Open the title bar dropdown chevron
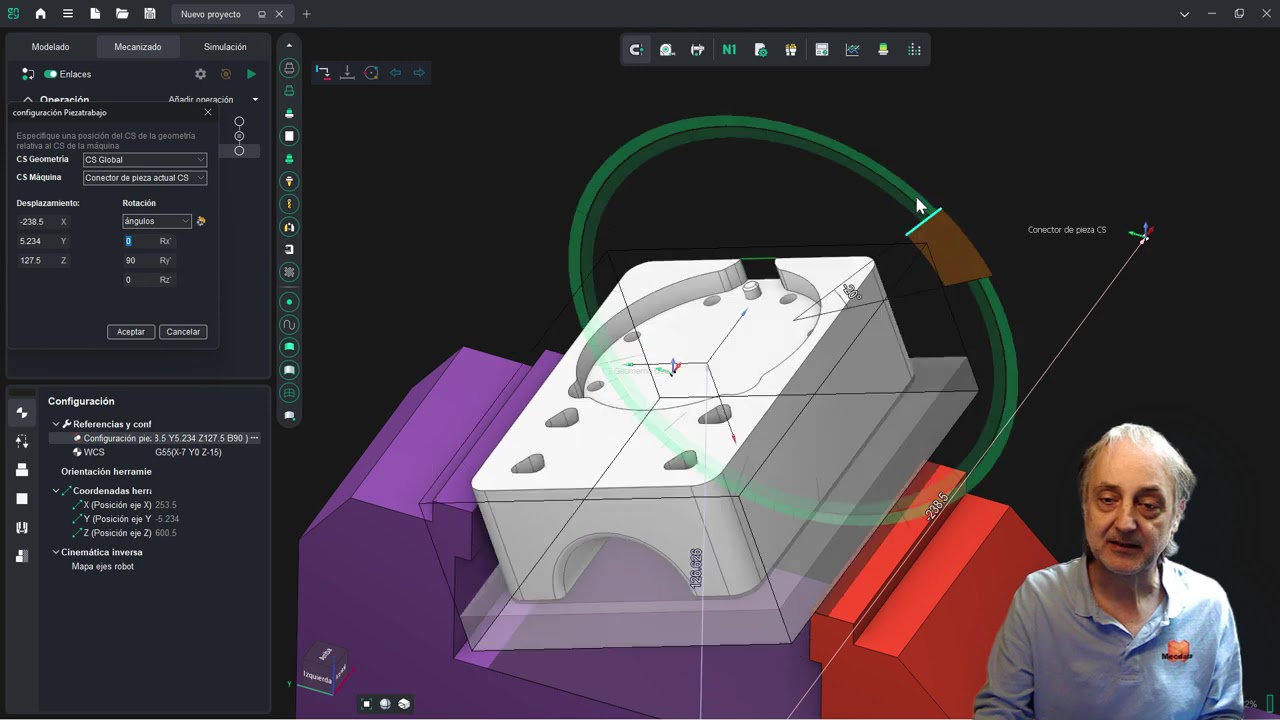This screenshot has height=720, width=1280. click(x=1184, y=14)
